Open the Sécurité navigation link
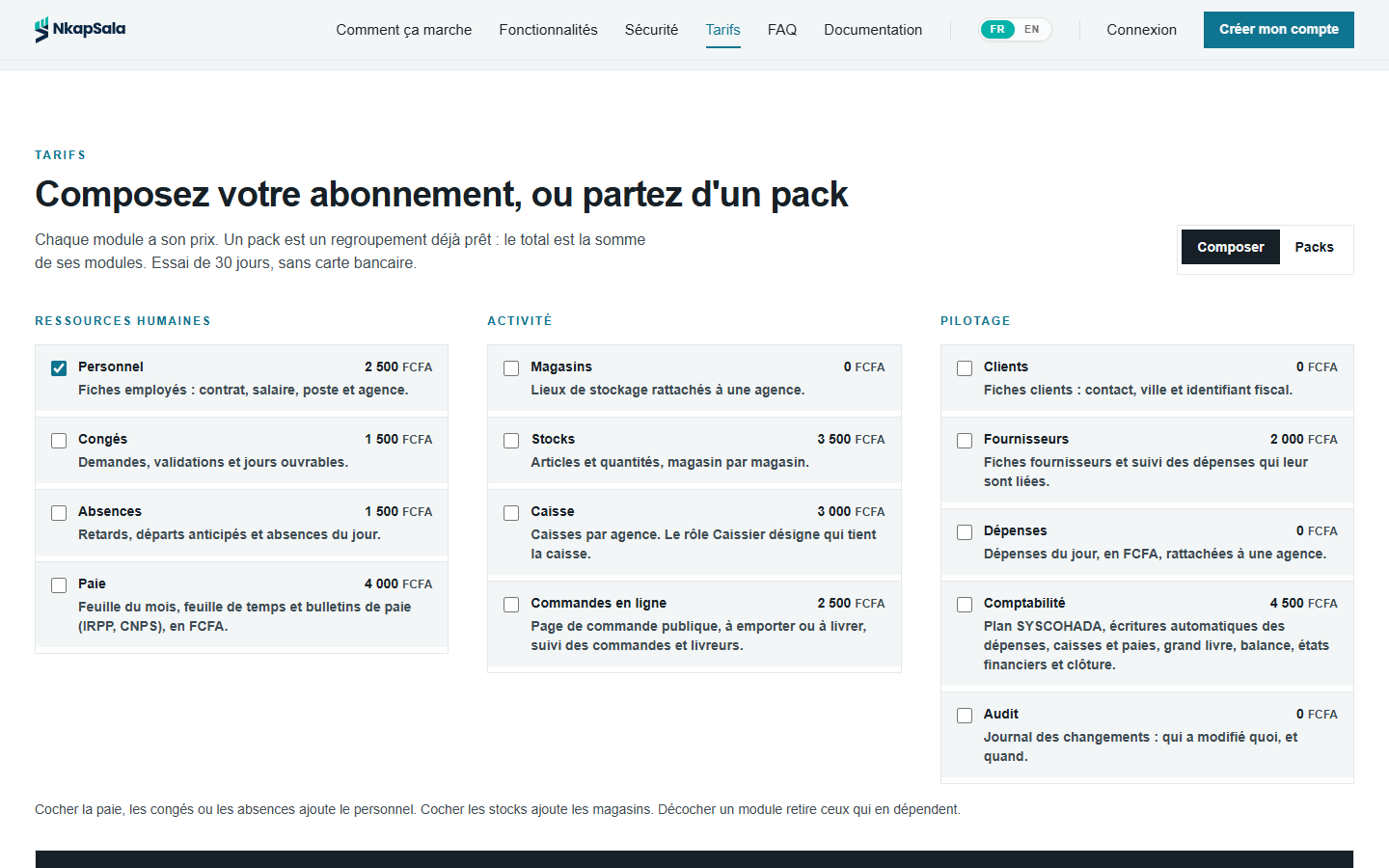The image size is (1389, 868). [651, 30]
